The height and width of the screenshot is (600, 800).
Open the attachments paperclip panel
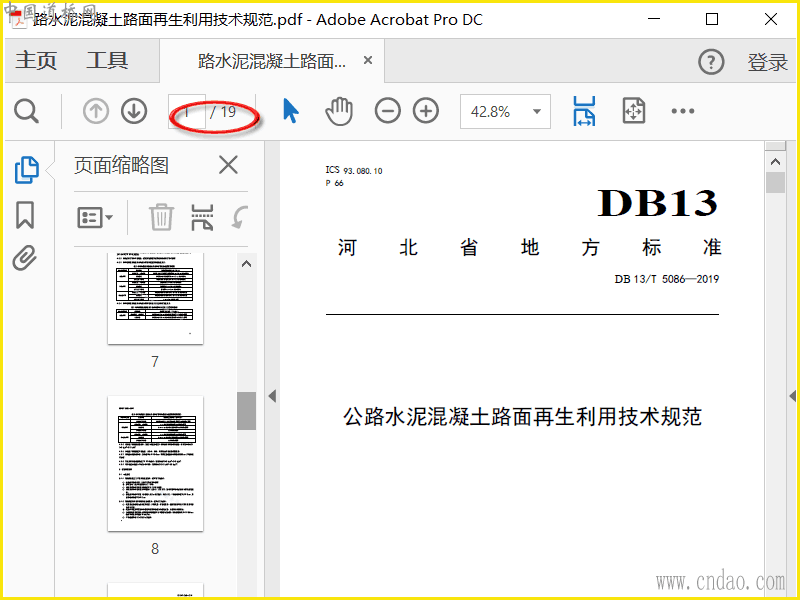(24, 258)
